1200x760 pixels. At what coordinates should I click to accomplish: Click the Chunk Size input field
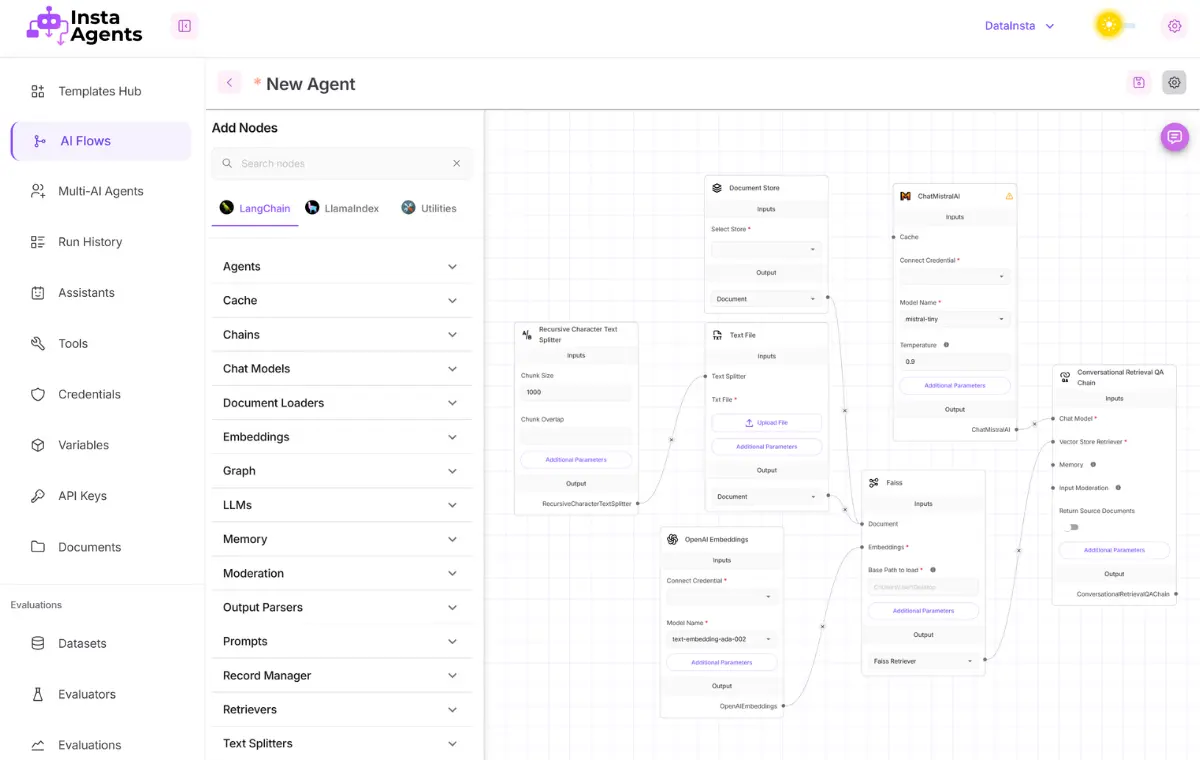coord(576,392)
